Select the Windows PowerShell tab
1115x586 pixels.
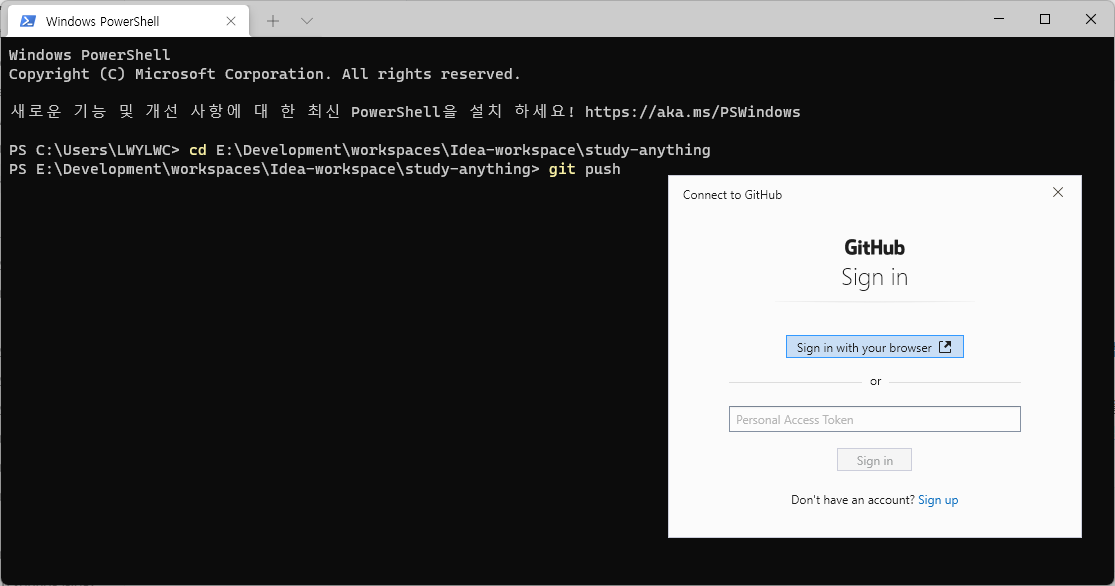tap(128, 21)
